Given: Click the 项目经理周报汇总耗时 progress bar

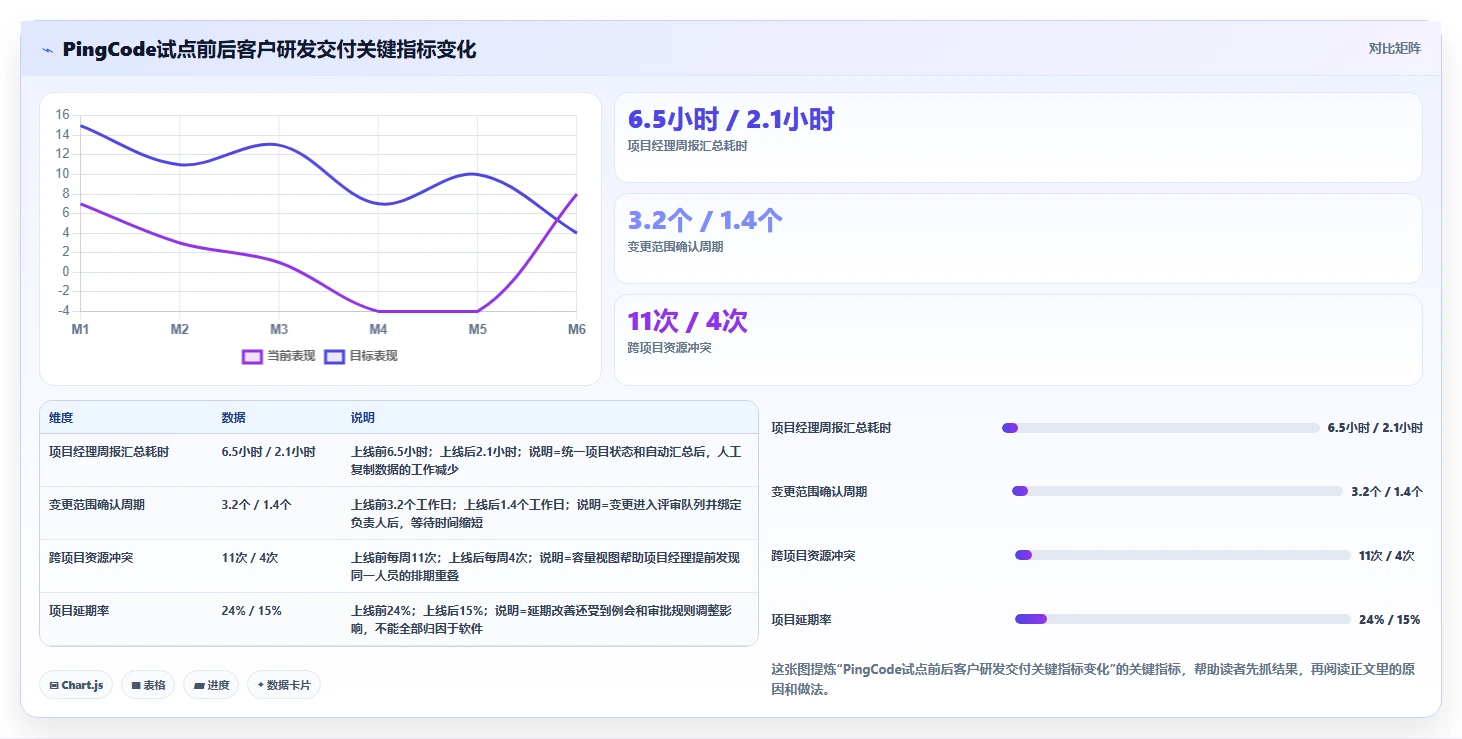Looking at the screenshot, I should point(1161,428).
